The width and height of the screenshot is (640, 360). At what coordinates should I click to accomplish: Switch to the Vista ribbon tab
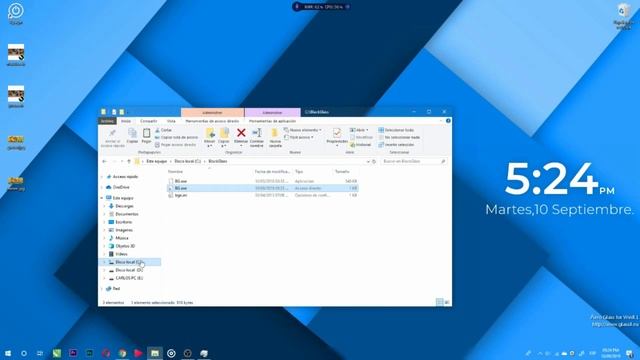171,121
